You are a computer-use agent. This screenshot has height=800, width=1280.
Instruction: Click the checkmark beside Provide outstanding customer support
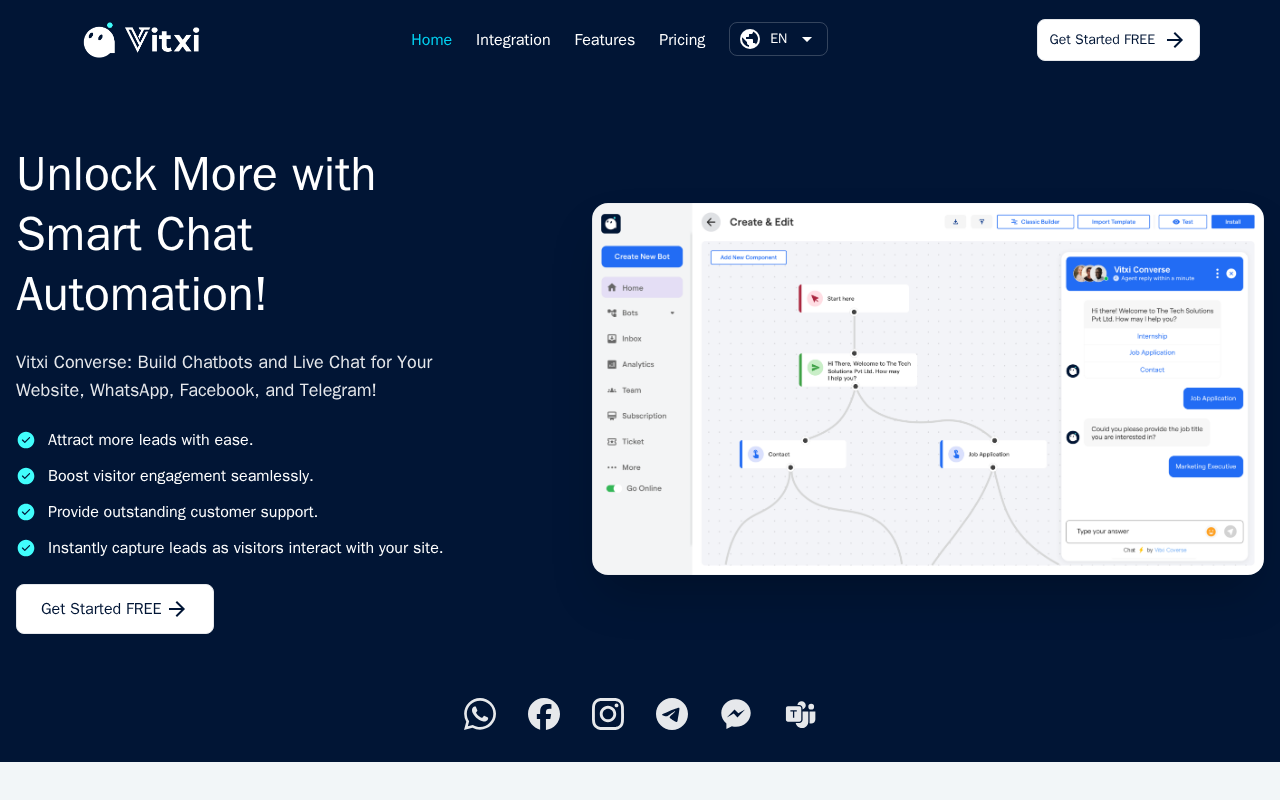click(26, 512)
